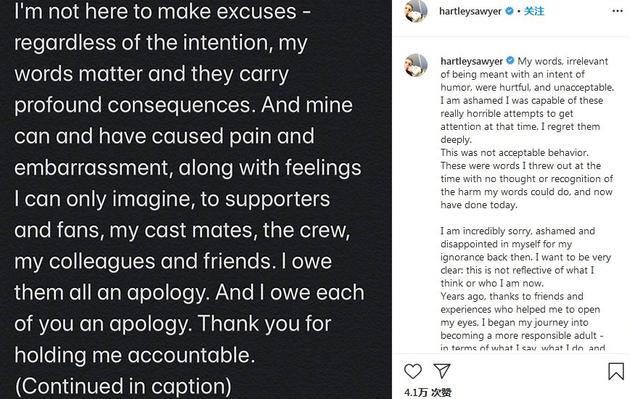Image resolution: width=630 pixels, height=399 pixels.
Task: Like the post with the heart icon
Action: click(x=413, y=371)
